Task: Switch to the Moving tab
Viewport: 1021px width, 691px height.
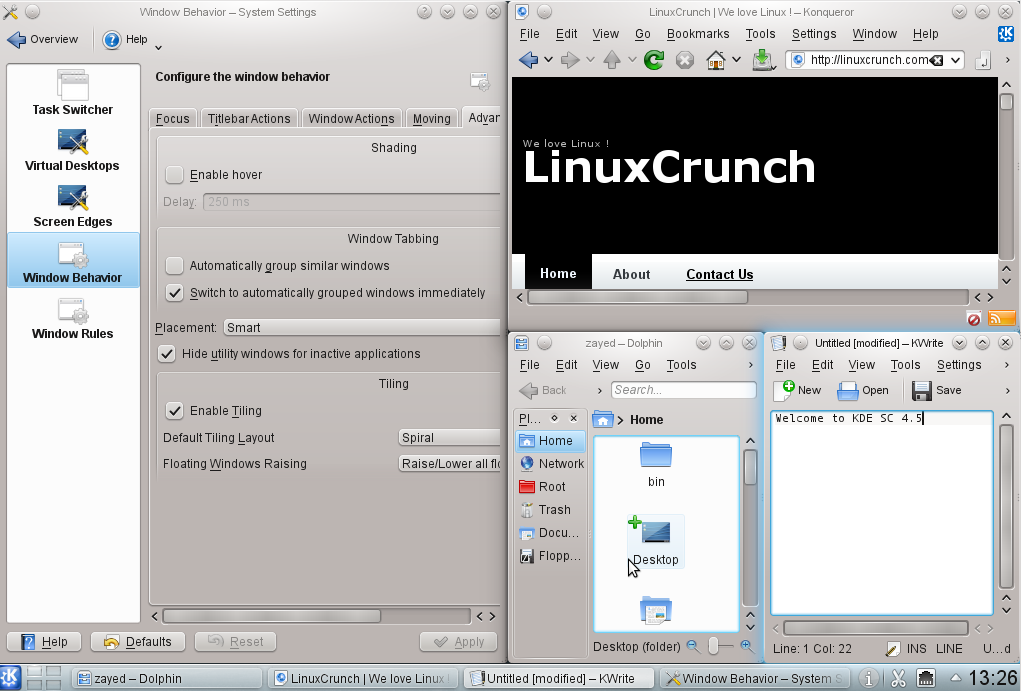Action: click(431, 119)
